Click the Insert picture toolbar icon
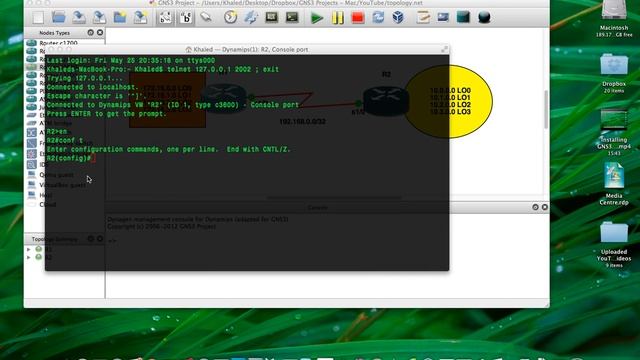 [443, 17]
